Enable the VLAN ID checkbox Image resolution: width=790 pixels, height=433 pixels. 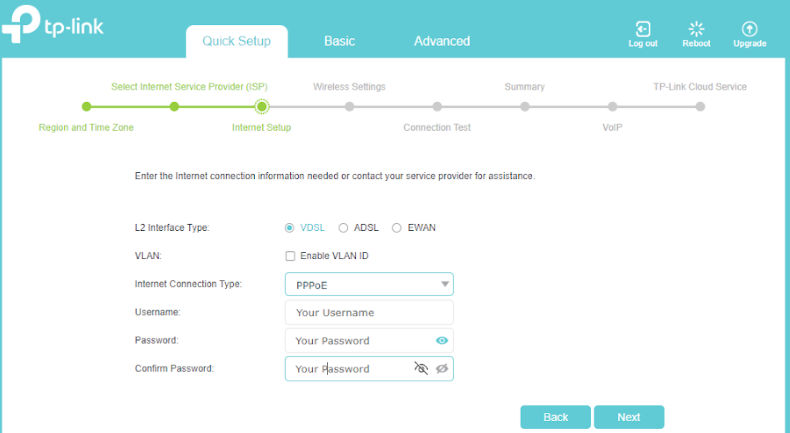(x=290, y=256)
